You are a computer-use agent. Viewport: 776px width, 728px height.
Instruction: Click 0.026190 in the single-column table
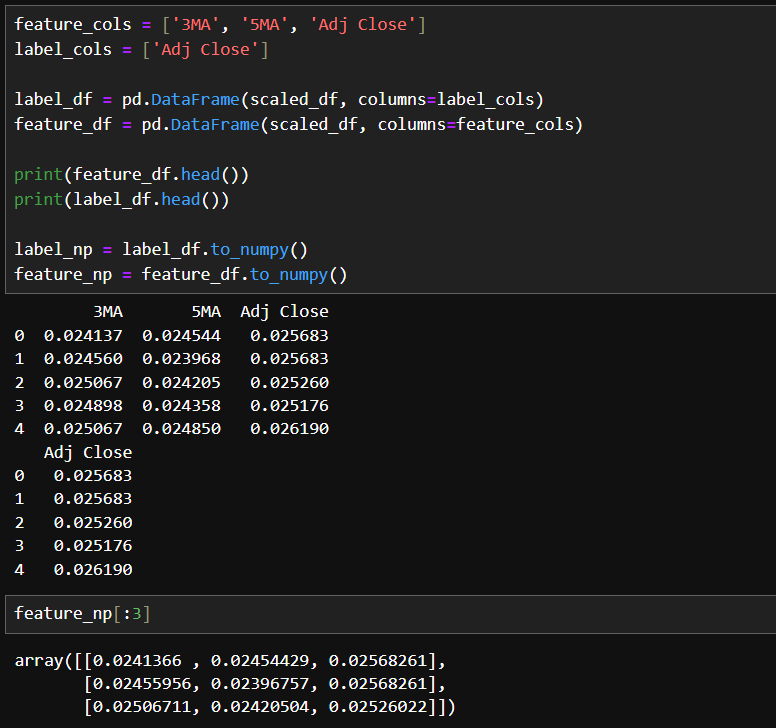coord(93,570)
